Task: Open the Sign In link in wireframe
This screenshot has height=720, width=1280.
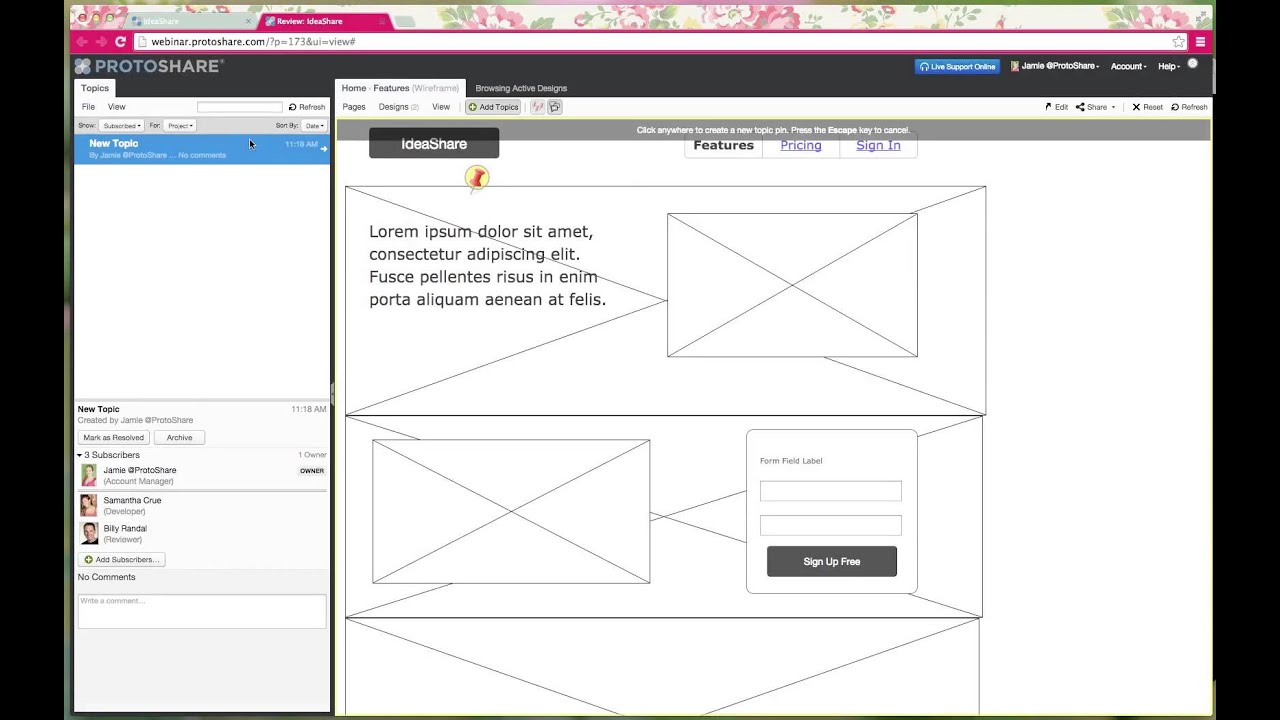Action: 878,145
